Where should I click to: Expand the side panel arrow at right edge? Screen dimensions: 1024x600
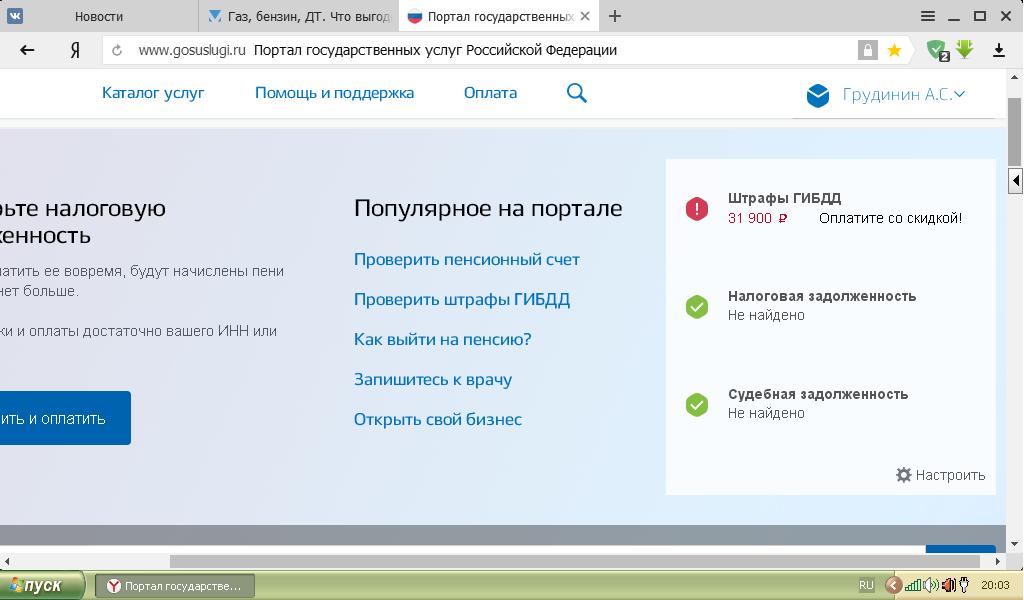pyautogui.click(x=1015, y=181)
